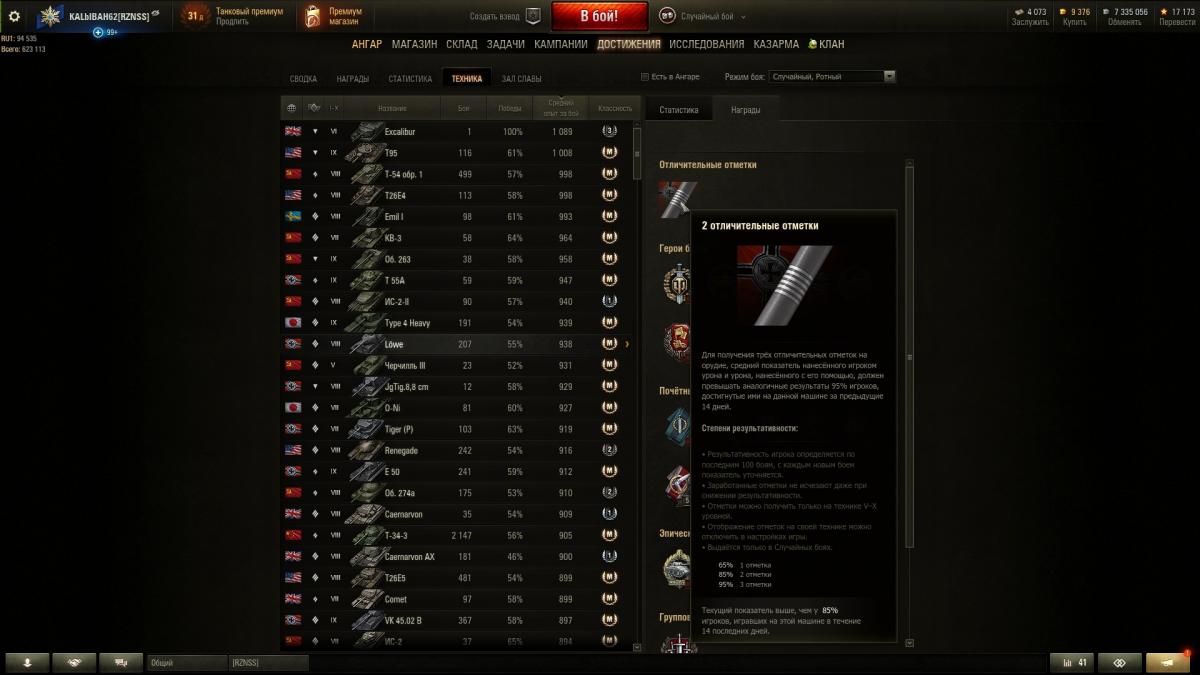Click the platoon shield icon next to Создать взвод

click(533, 16)
